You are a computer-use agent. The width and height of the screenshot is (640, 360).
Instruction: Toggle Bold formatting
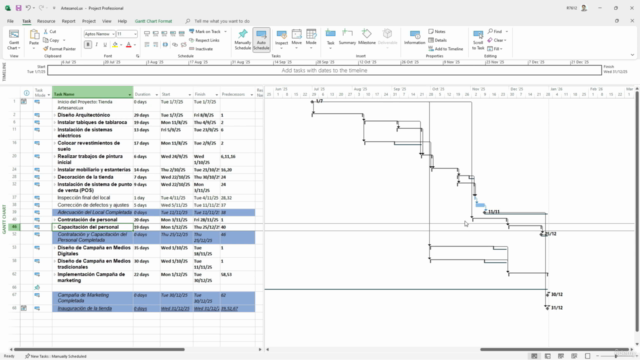tap(88, 44)
